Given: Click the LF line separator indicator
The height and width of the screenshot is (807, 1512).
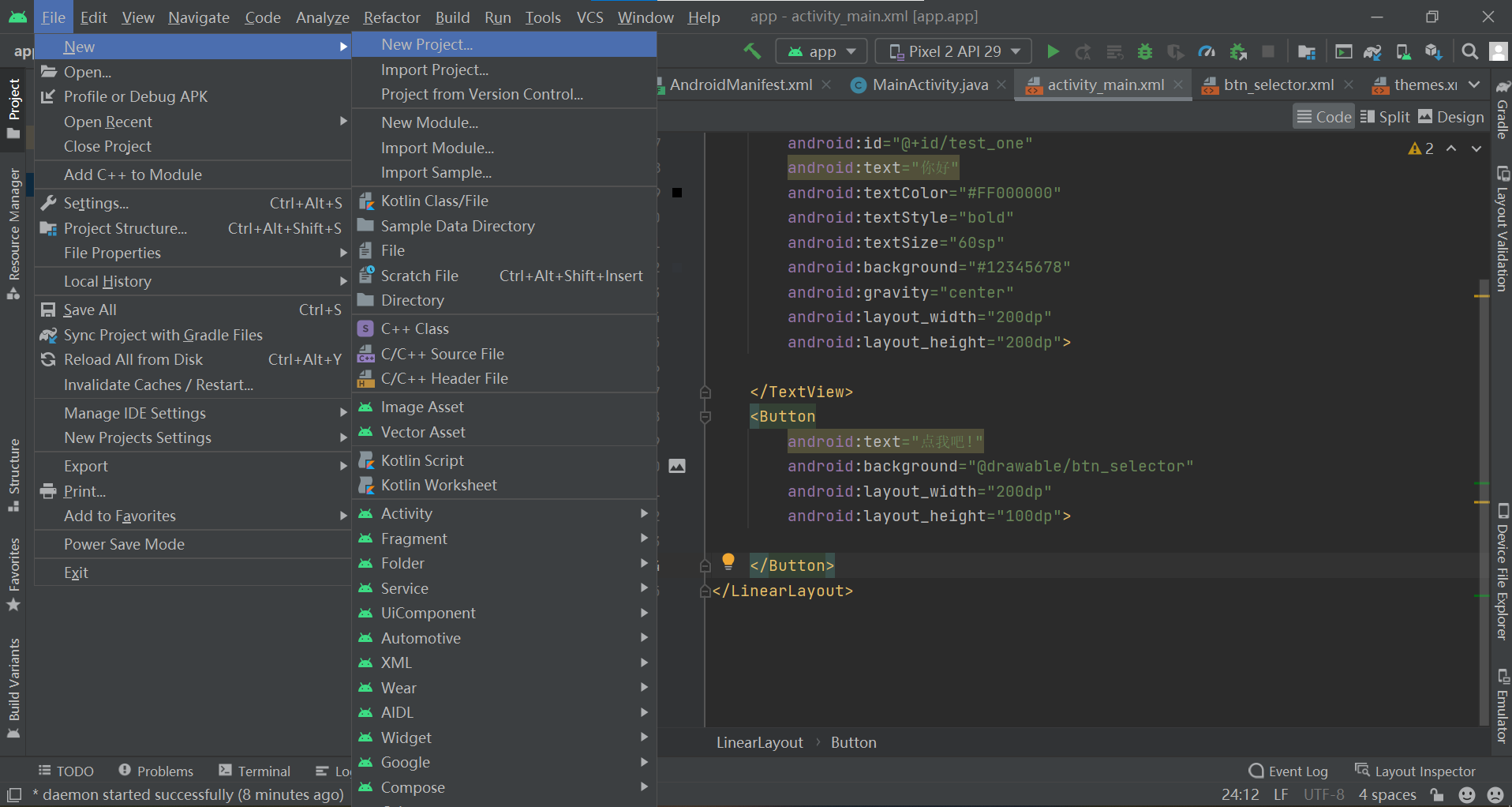Looking at the screenshot, I should pyautogui.click(x=1280, y=794).
